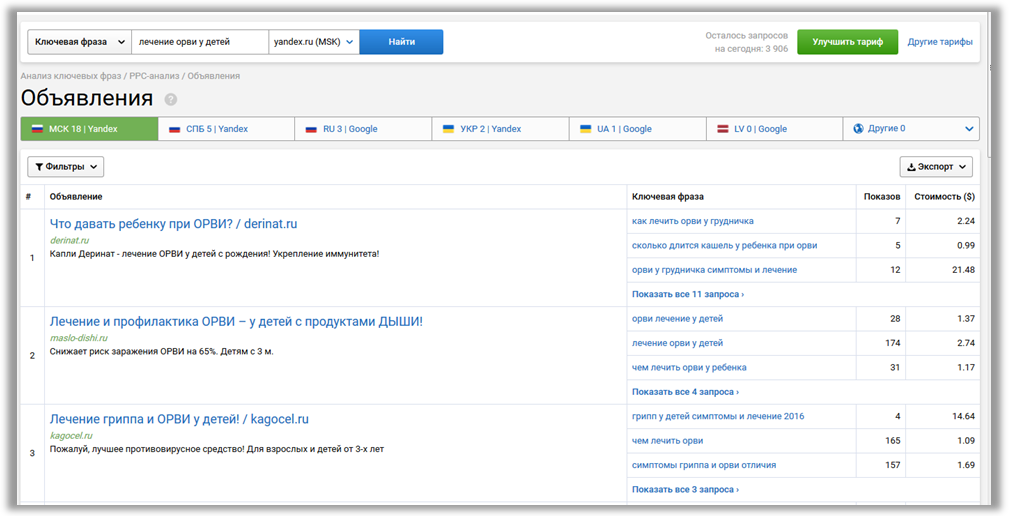Switch to СПБ 5 | Yandex tab
The width and height of the screenshot is (1010, 516).
[x=226, y=129]
